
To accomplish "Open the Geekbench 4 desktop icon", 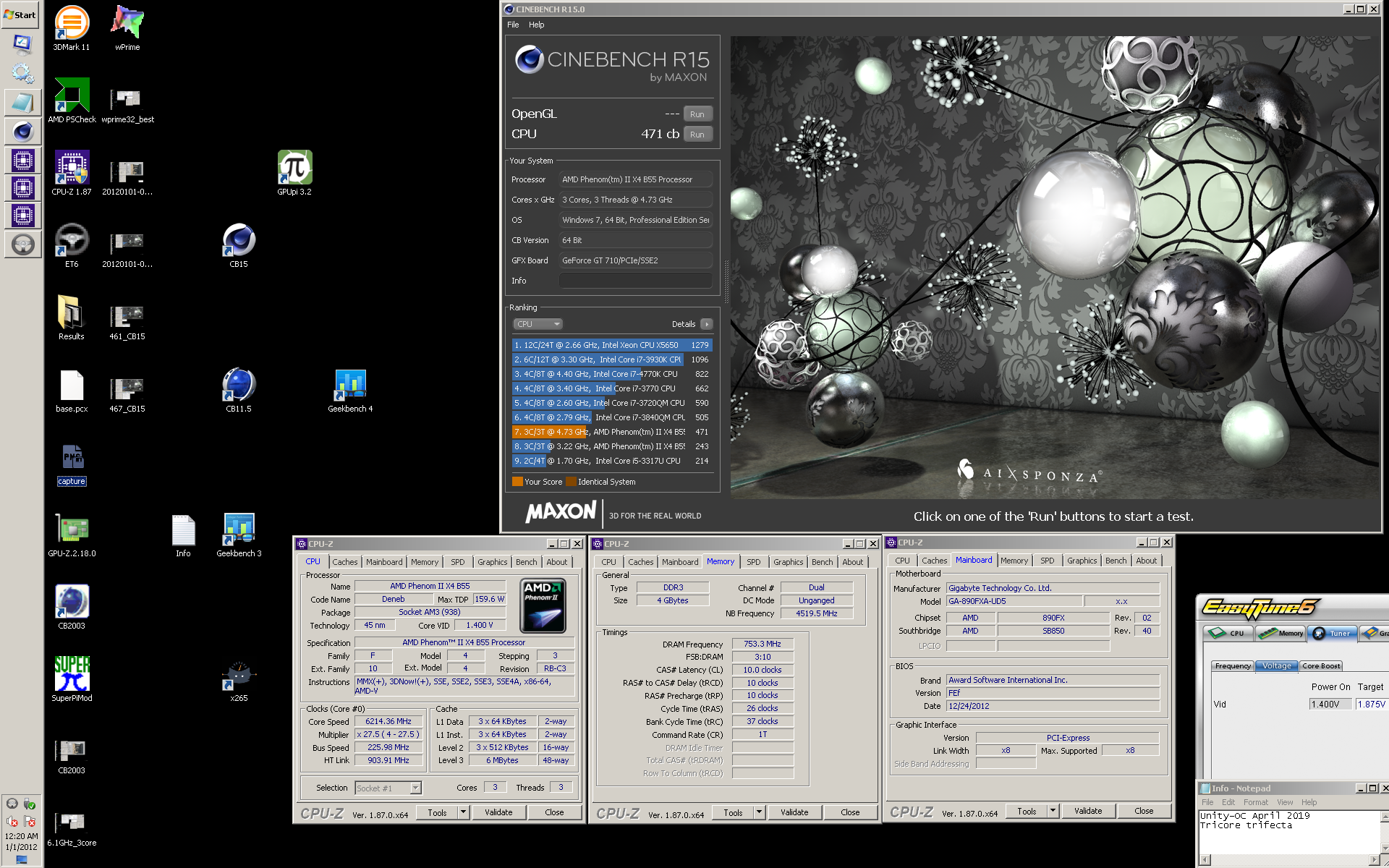I will 350,389.
